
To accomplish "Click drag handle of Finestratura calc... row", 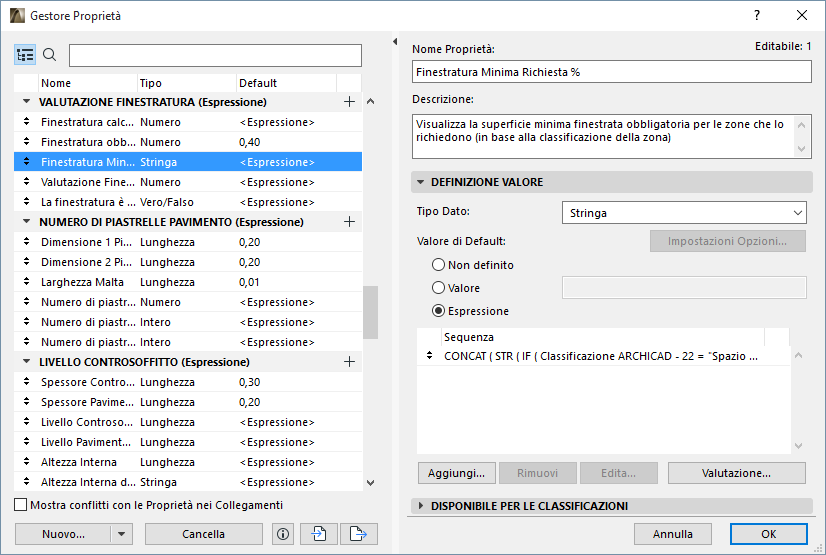I will tap(26, 122).
